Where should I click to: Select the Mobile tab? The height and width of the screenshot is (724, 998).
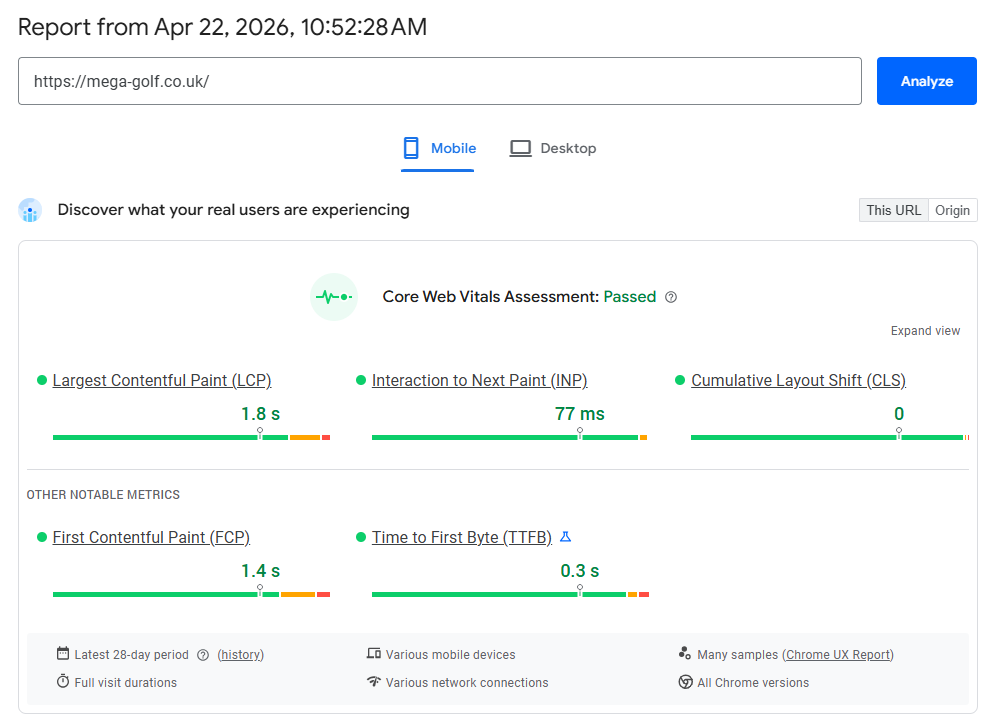coord(438,147)
